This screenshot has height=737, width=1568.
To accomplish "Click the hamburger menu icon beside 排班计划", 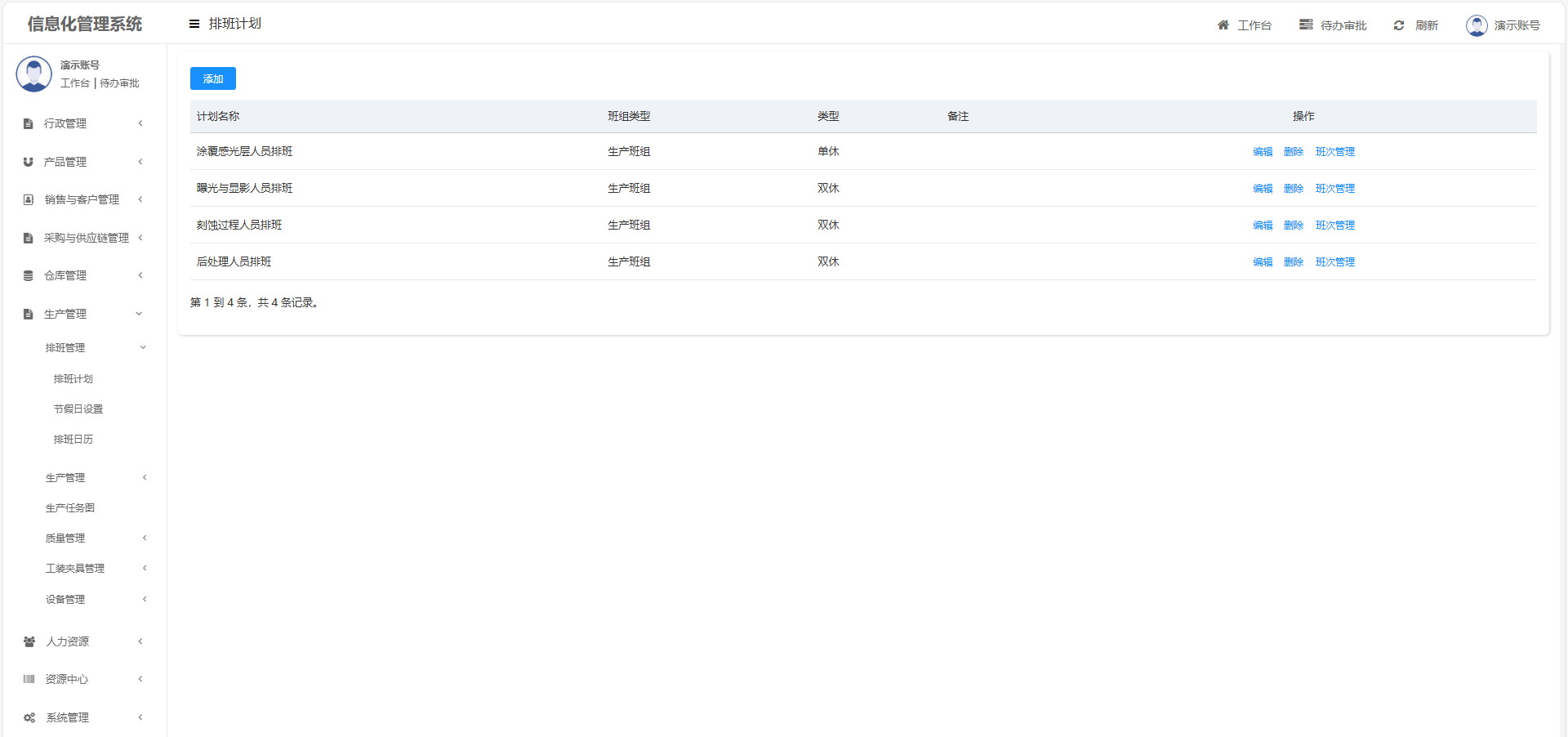I will pos(194,25).
